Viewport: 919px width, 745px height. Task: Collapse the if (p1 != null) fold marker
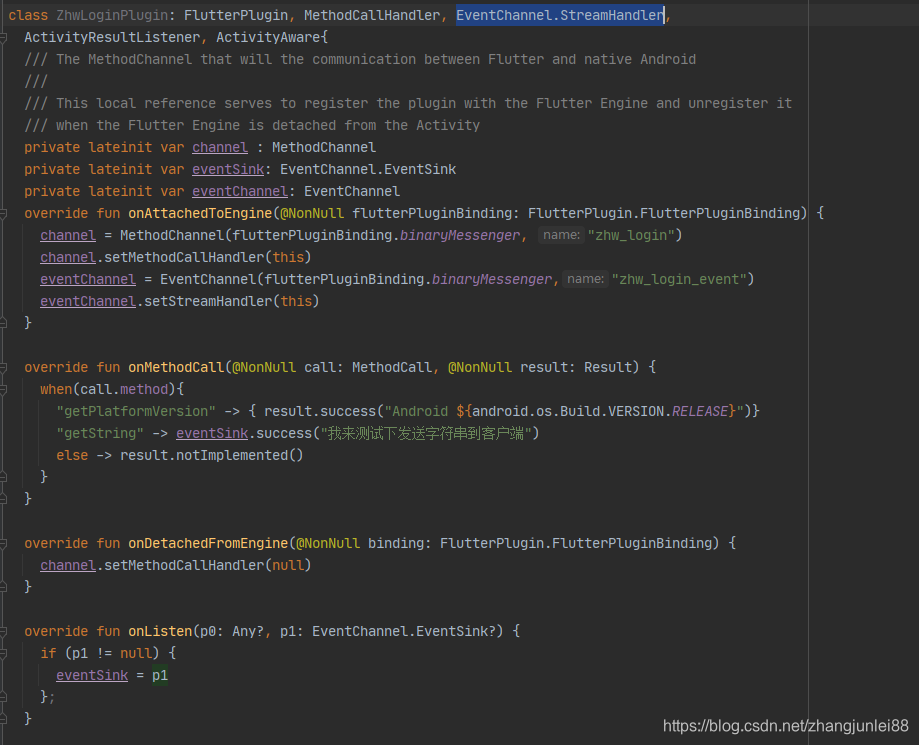coord(3,653)
